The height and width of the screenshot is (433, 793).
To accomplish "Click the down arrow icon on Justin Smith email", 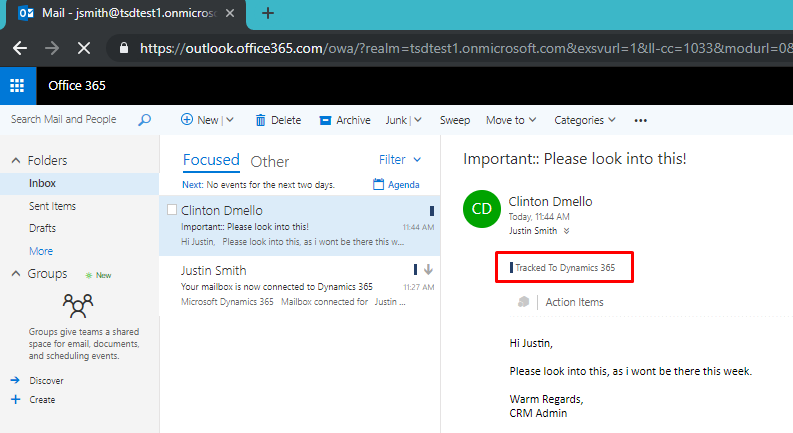I will pyautogui.click(x=428, y=270).
